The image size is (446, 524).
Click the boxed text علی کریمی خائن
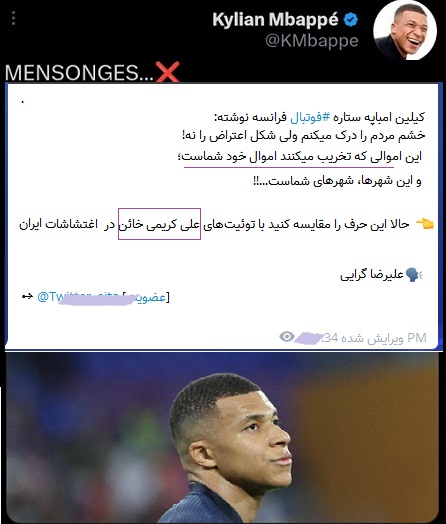pyautogui.click(x=159, y=224)
